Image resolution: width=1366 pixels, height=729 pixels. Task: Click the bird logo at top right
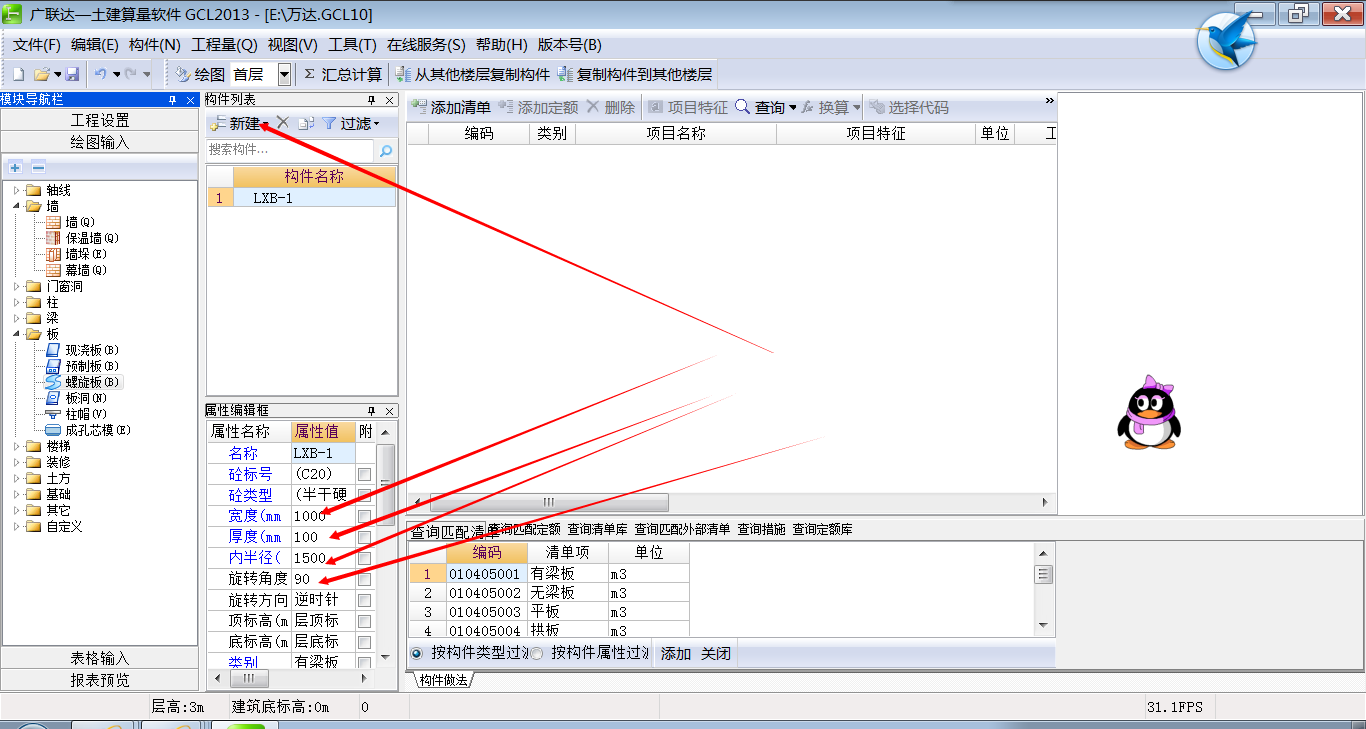tap(1226, 42)
